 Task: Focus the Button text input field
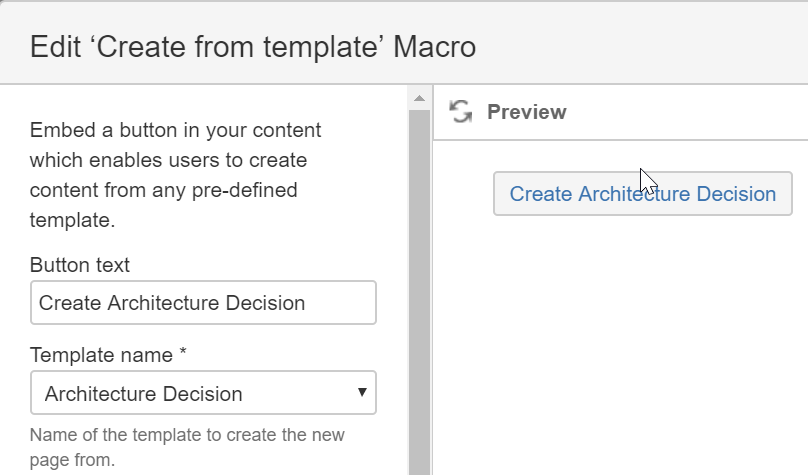[x=203, y=303]
